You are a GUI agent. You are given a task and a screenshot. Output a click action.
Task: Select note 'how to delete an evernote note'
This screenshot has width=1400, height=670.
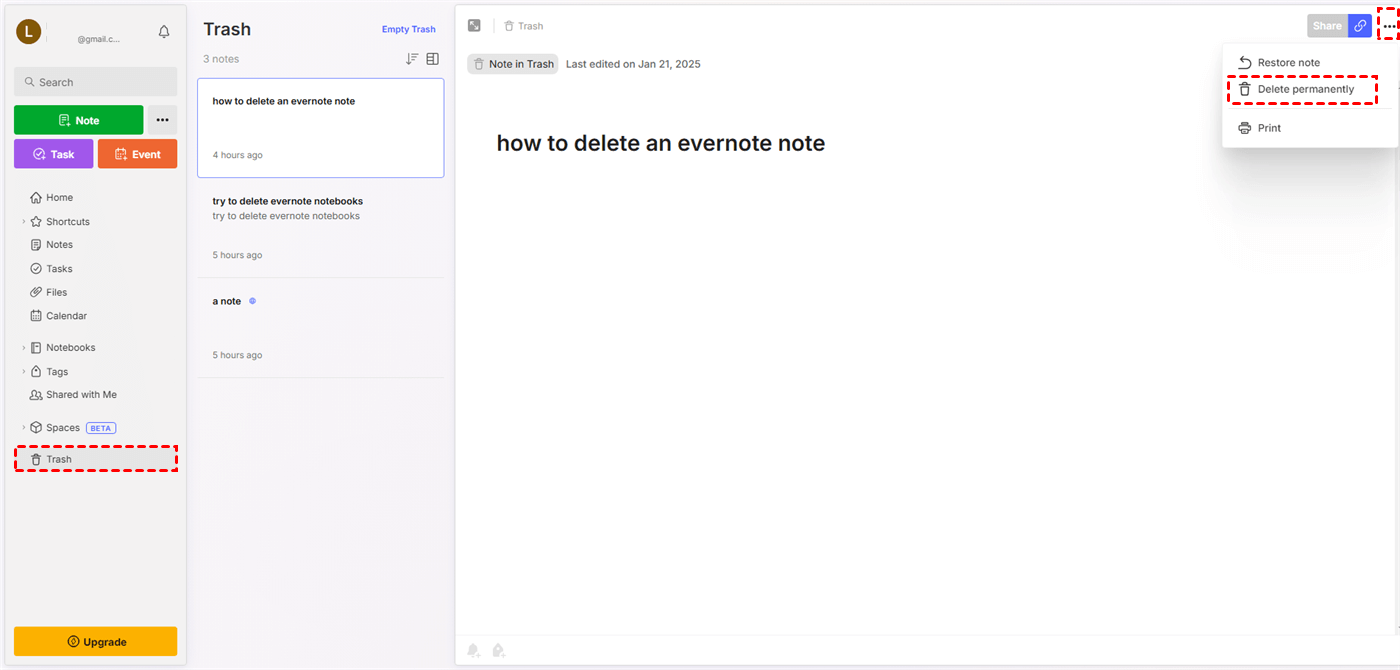tap(321, 128)
